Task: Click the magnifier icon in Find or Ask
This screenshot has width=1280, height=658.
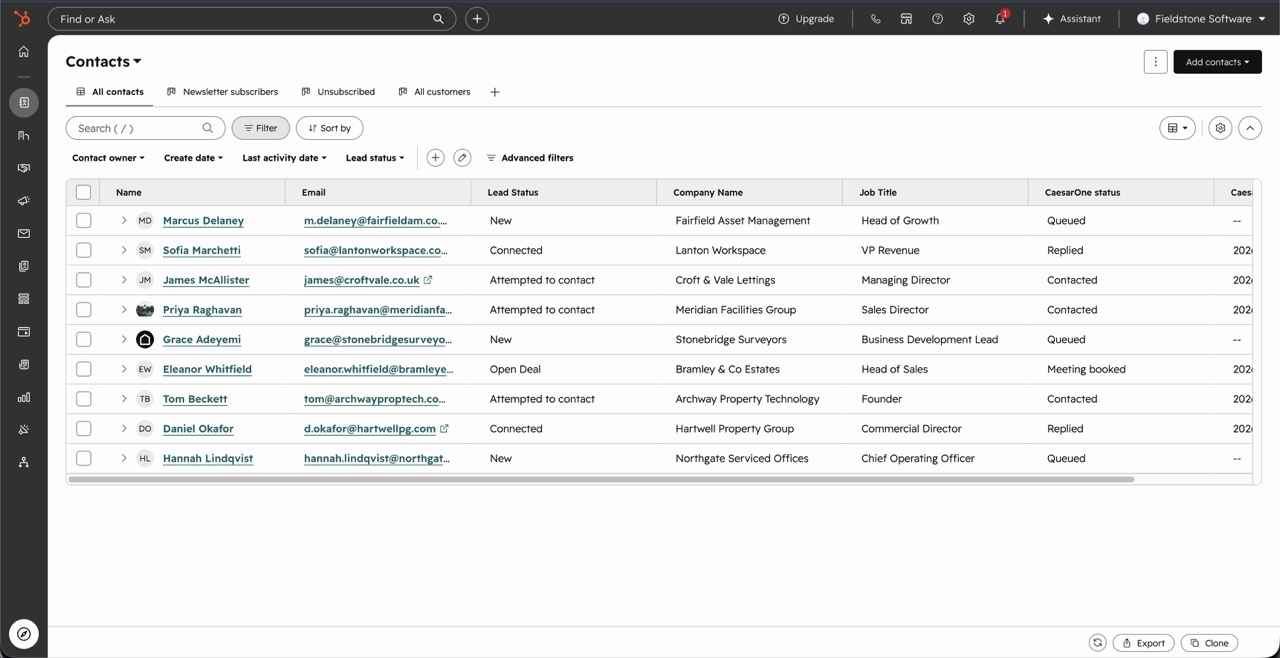Action: (438, 19)
